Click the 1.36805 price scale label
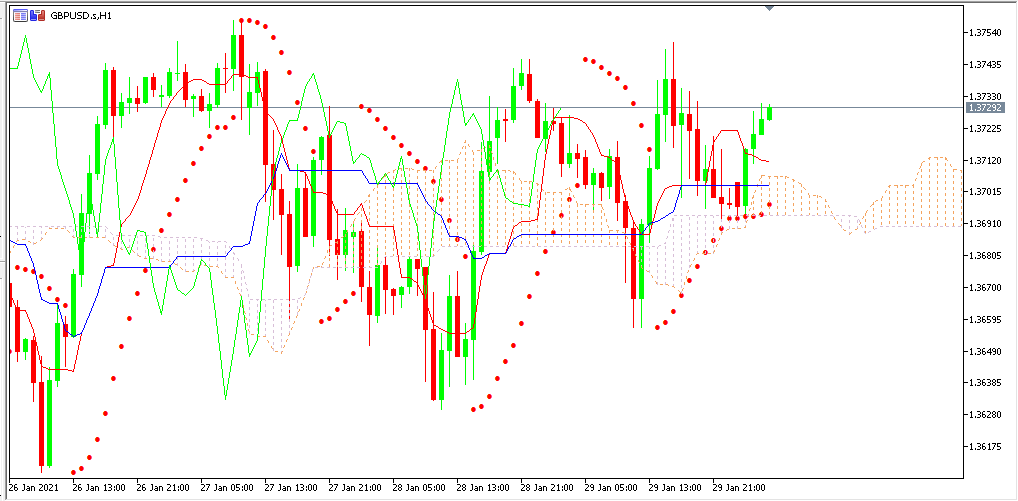Screen dimensions: 1018x501 pyautogui.click(x=985, y=256)
